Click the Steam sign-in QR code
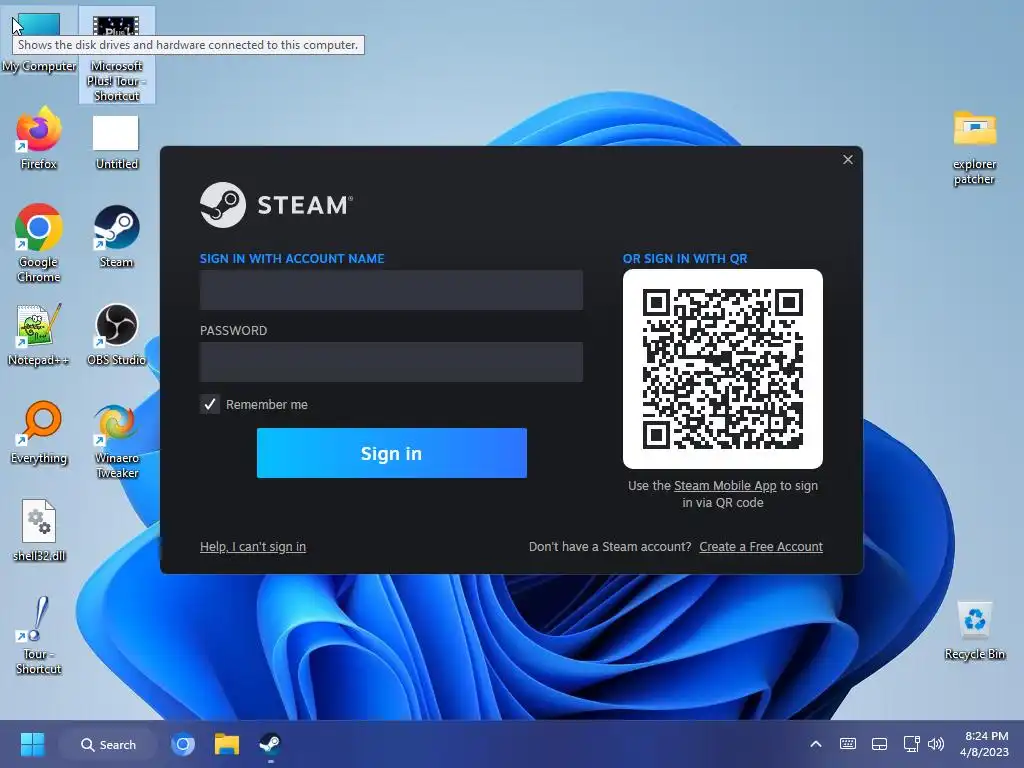 (x=723, y=369)
